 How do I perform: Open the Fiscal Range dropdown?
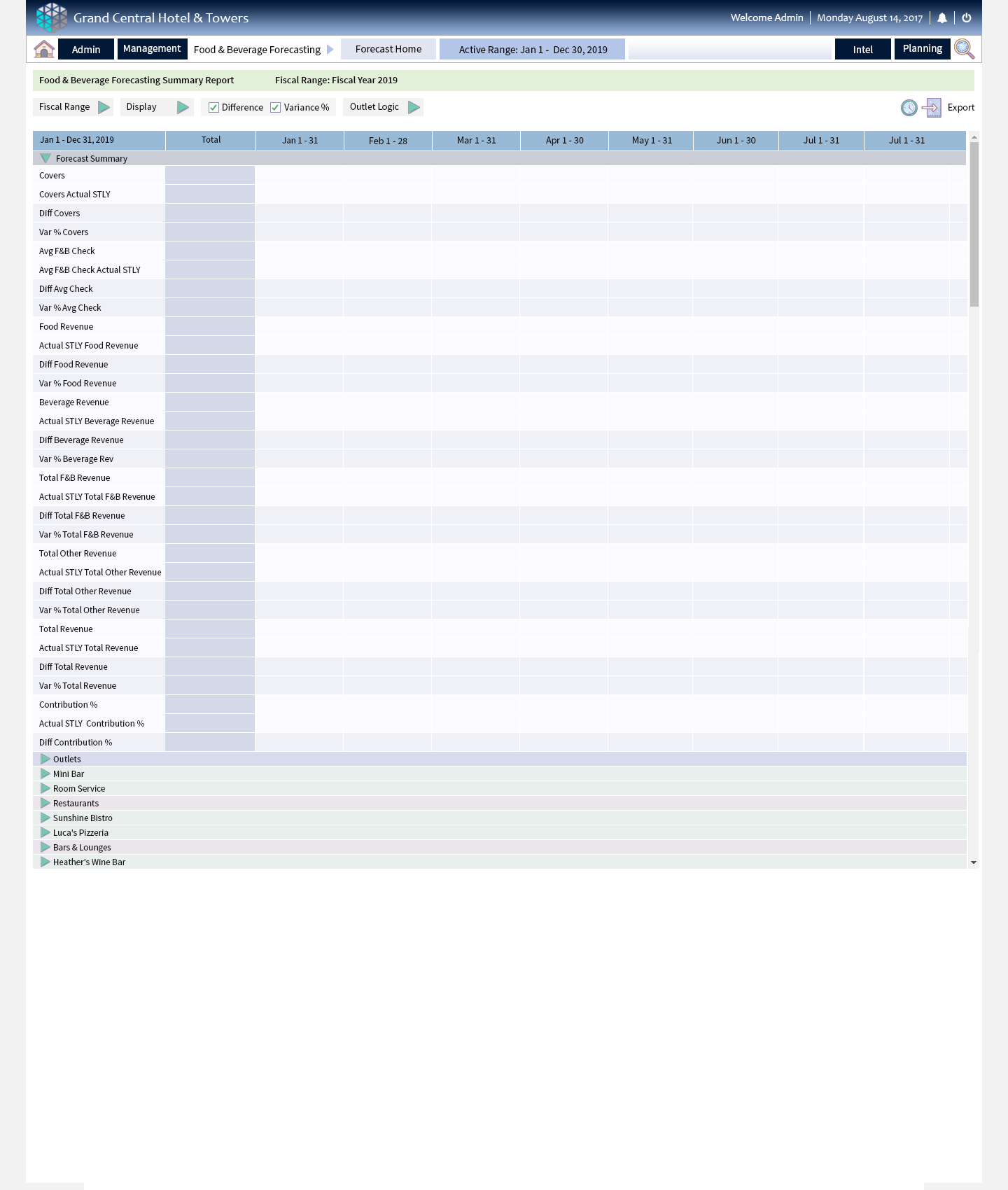(104, 107)
